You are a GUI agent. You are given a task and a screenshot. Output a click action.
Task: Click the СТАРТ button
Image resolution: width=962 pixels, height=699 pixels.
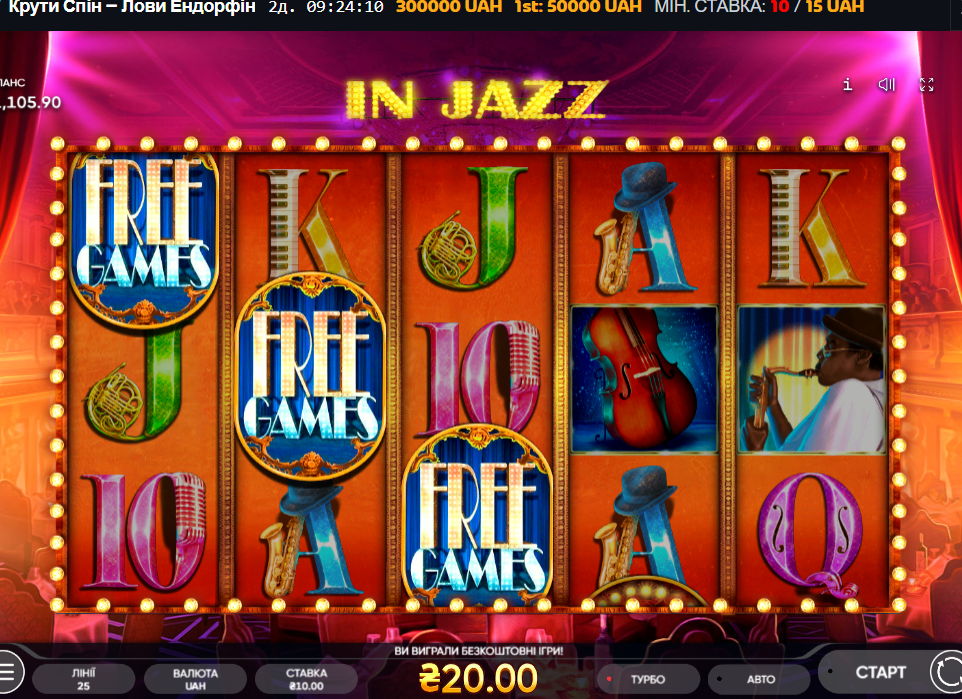click(880, 673)
